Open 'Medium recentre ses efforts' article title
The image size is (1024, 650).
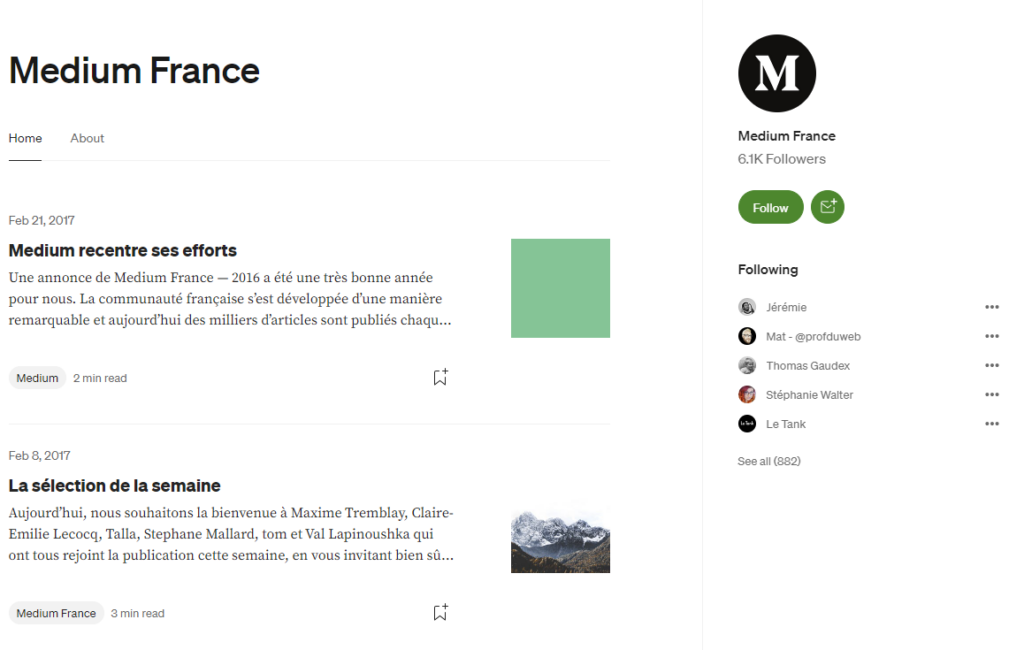pyautogui.click(x=123, y=250)
